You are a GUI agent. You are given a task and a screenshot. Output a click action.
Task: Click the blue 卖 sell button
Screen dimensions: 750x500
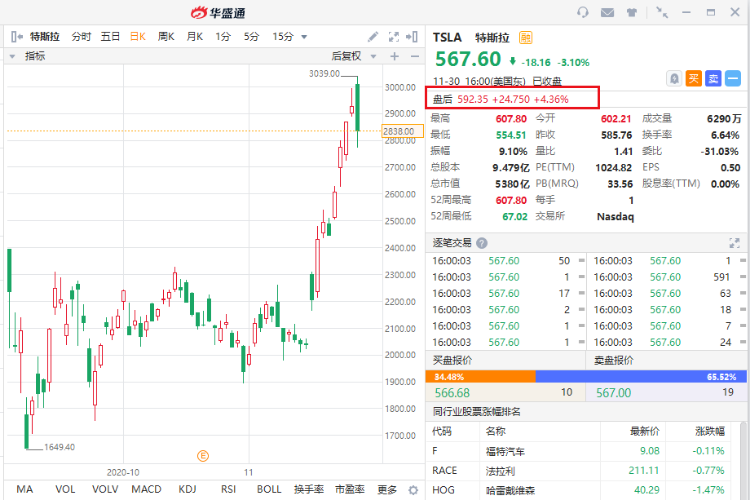(x=713, y=78)
